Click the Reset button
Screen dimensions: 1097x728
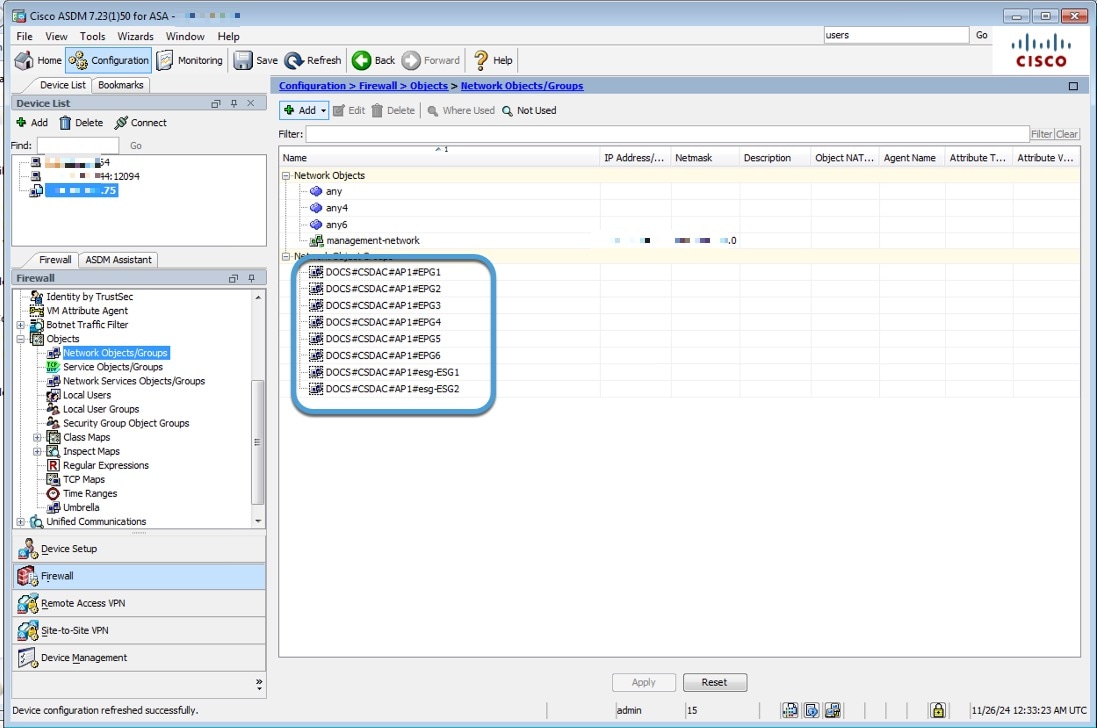[x=714, y=682]
